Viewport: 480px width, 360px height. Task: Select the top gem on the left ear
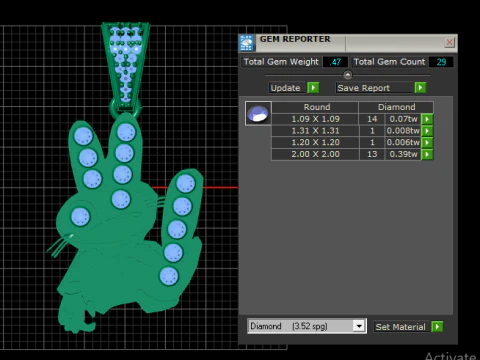pyautogui.click(x=83, y=136)
